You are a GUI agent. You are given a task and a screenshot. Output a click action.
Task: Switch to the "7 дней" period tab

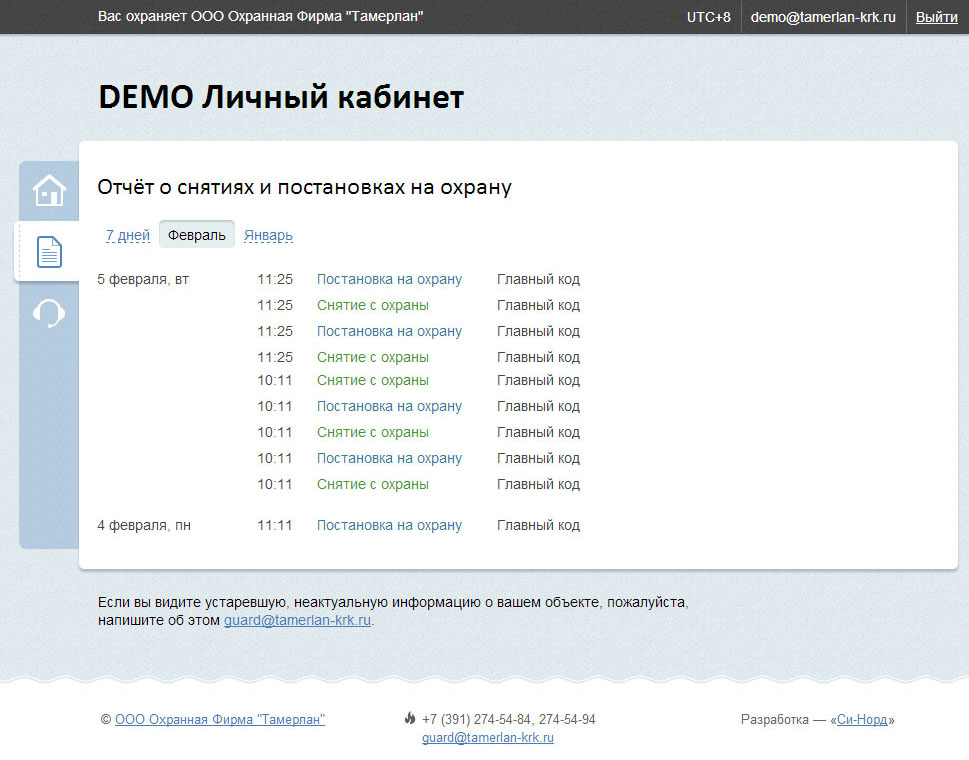point(128,236)
